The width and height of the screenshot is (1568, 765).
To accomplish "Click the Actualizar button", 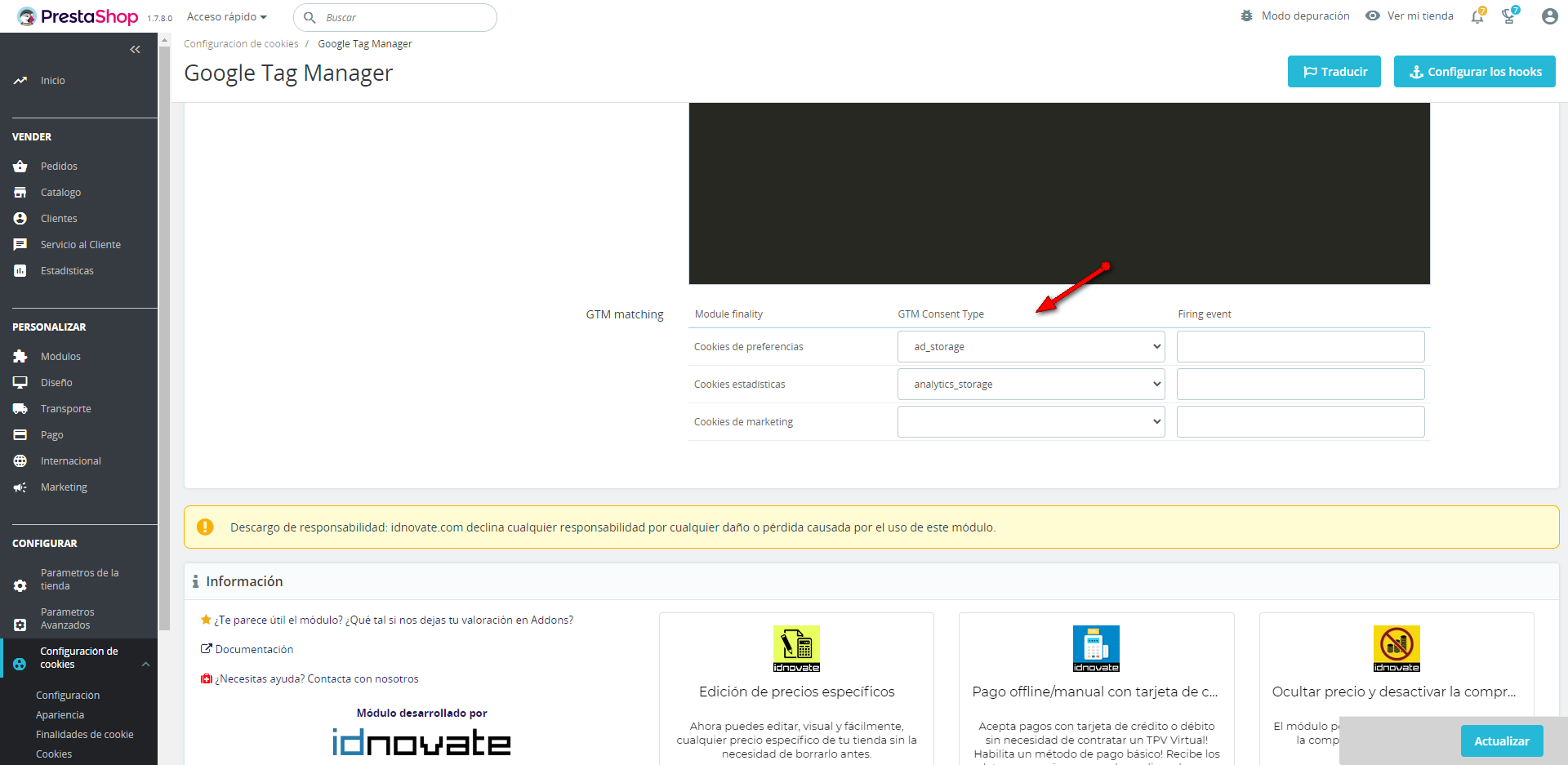I will coord(1502,741).
